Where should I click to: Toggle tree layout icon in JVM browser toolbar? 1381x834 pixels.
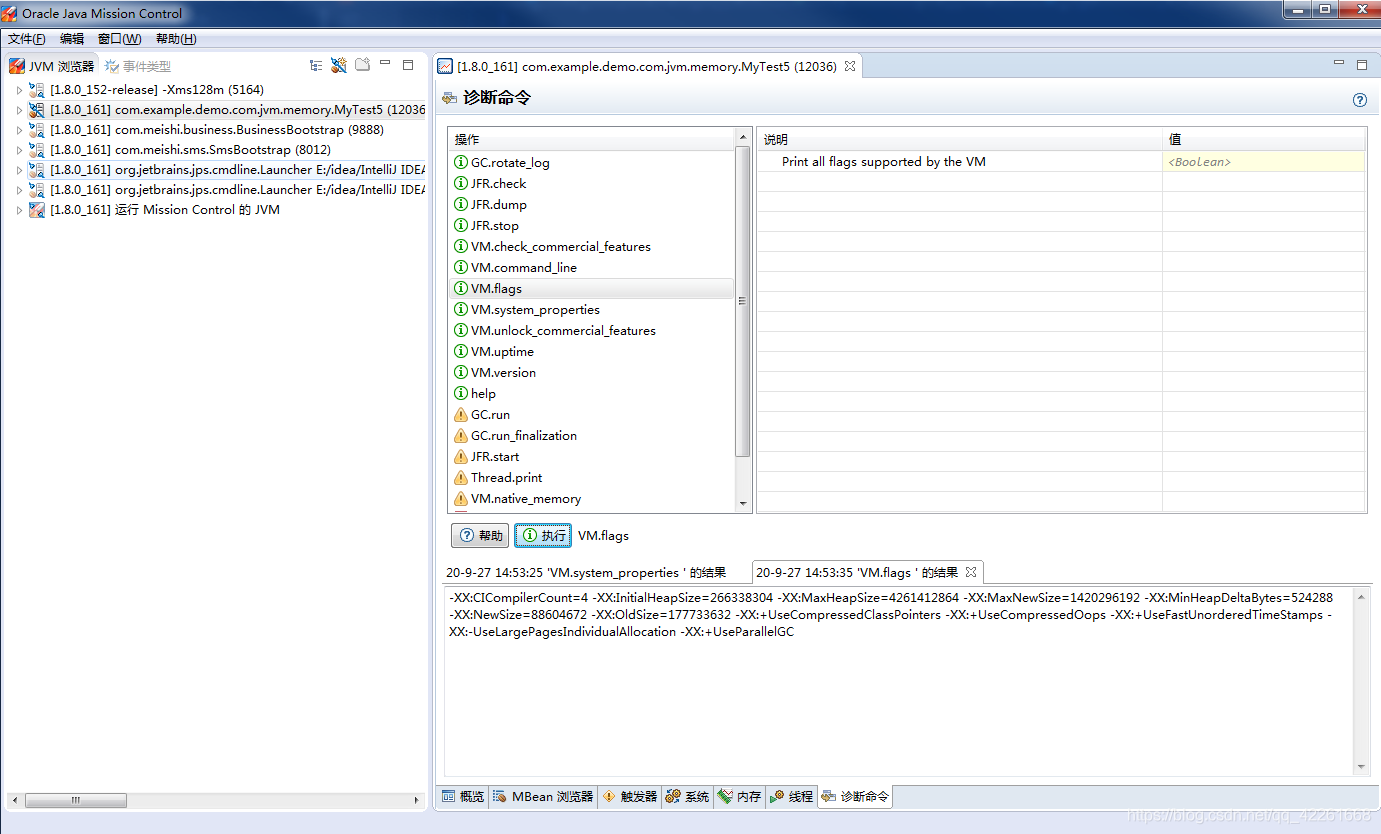(316, 65)
